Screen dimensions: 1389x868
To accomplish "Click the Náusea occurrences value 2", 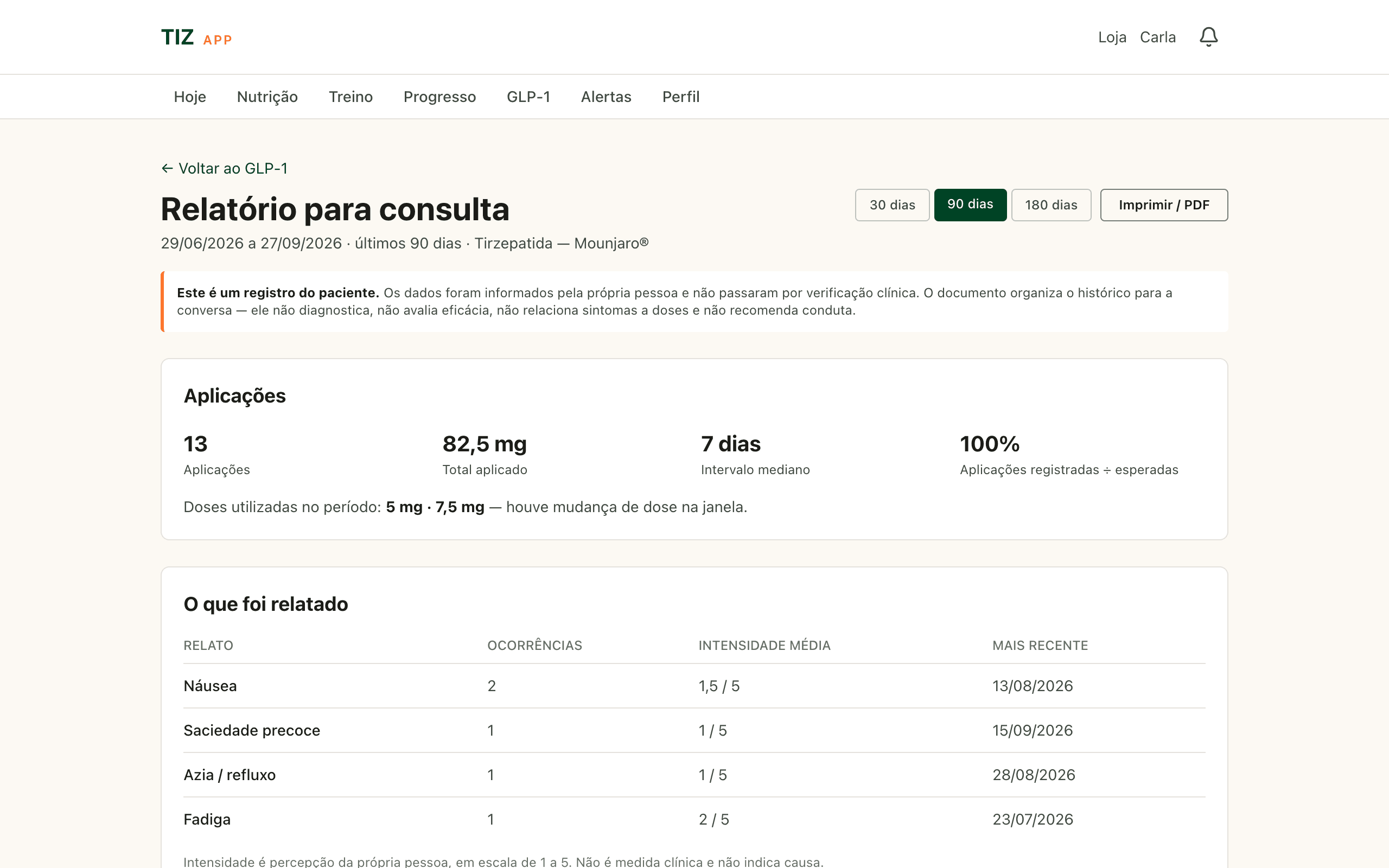I will 492,686.
